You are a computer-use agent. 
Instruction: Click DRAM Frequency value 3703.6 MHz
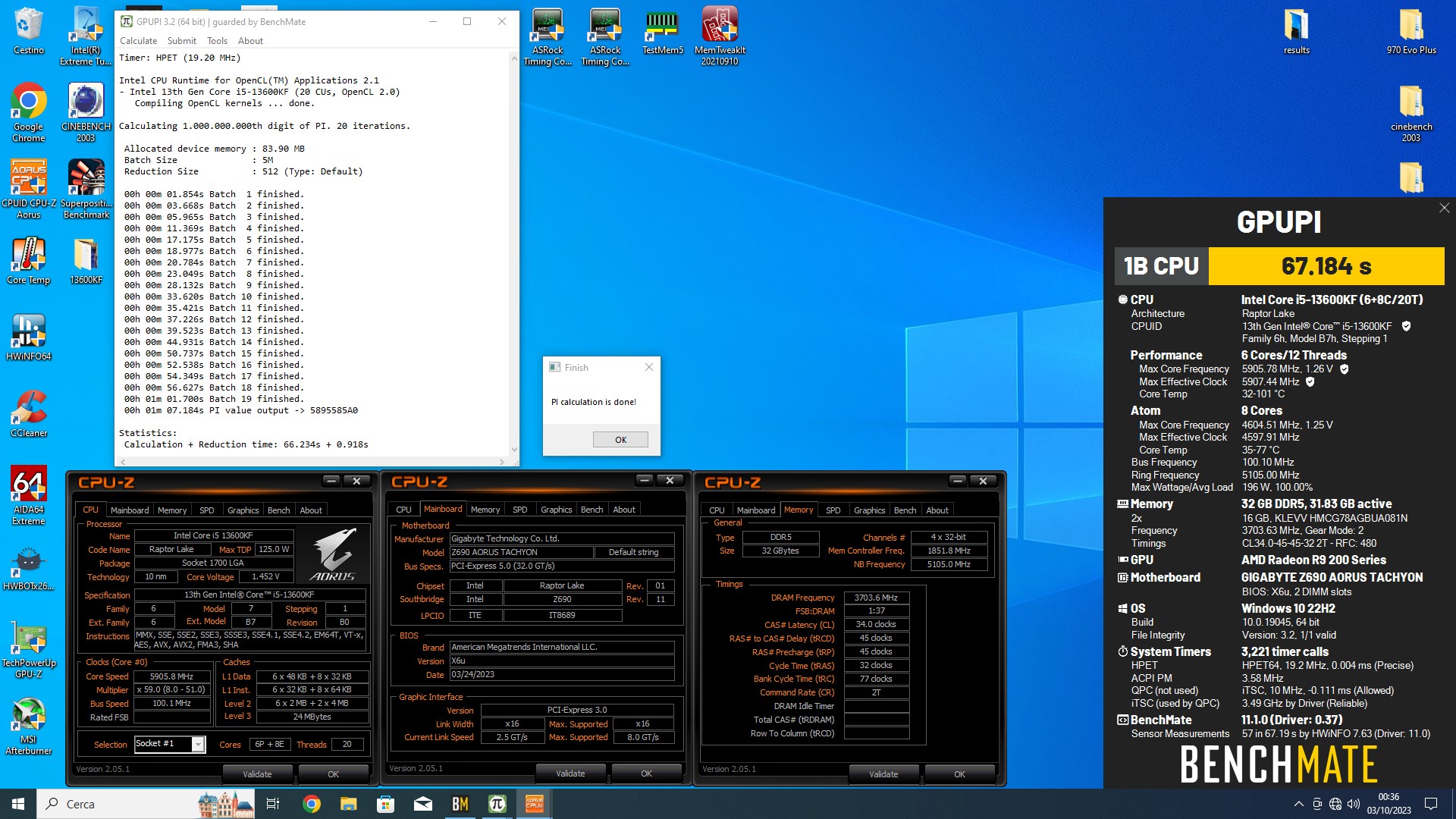coord(876,598)
